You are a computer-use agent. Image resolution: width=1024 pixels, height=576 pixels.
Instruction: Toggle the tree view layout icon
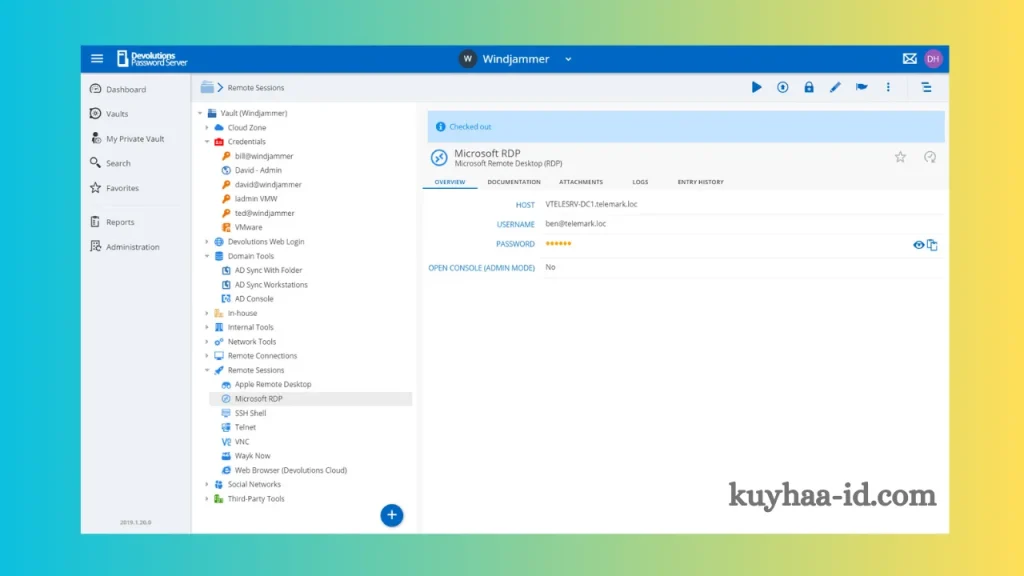pos(926,87)
